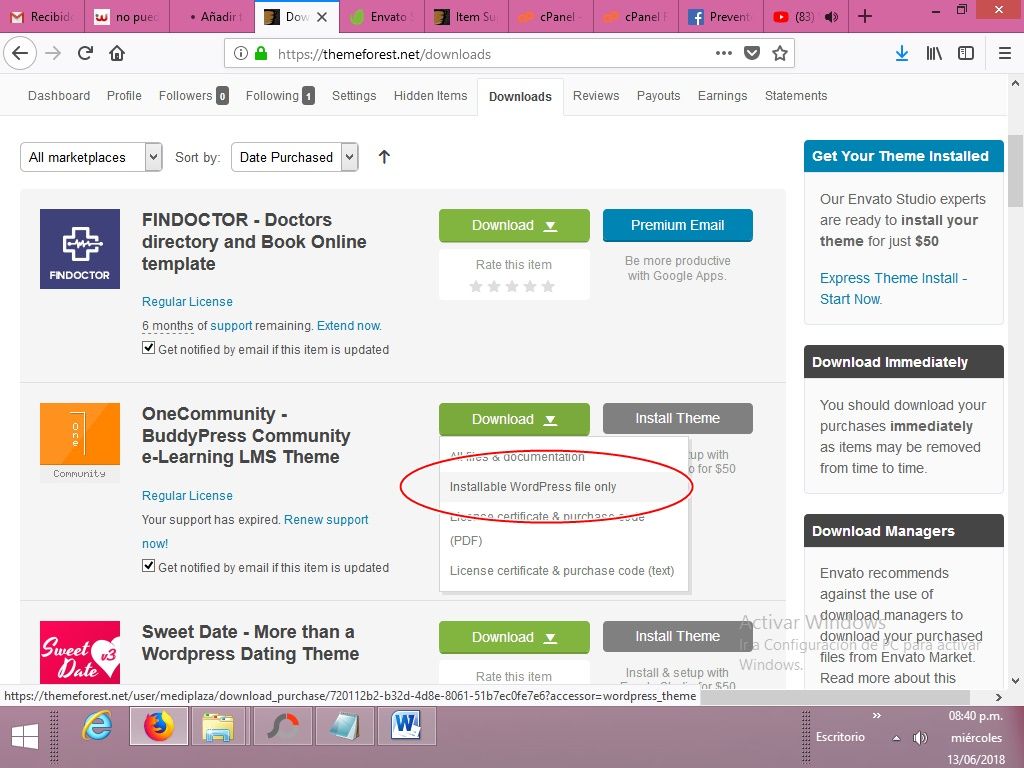
Task: Open page actions three-dots menu
Action: click(724, 54)
